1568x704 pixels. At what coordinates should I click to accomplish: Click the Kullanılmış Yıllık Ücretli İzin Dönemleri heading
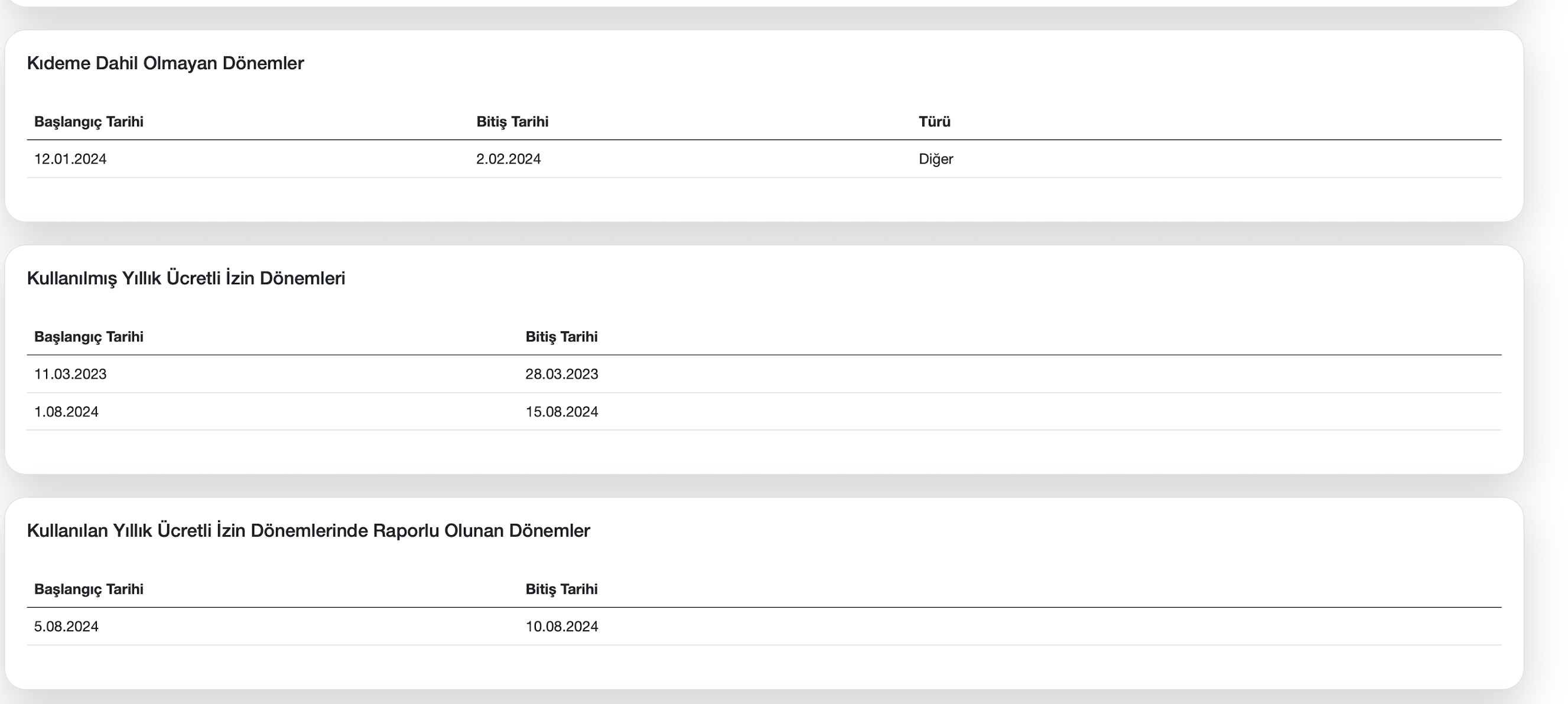[x=186, y=278]
